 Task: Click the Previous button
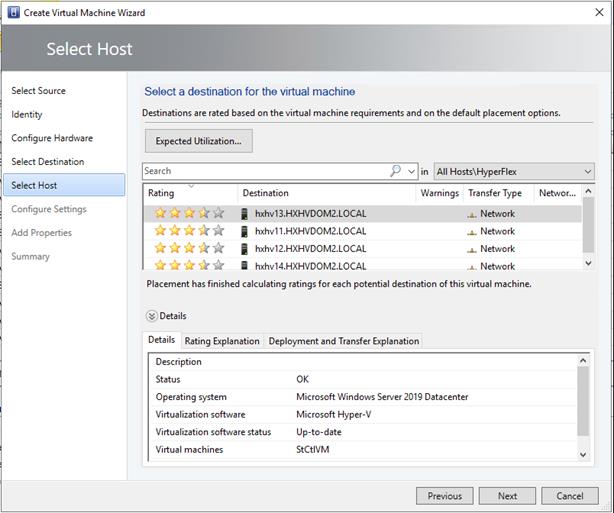444,496
